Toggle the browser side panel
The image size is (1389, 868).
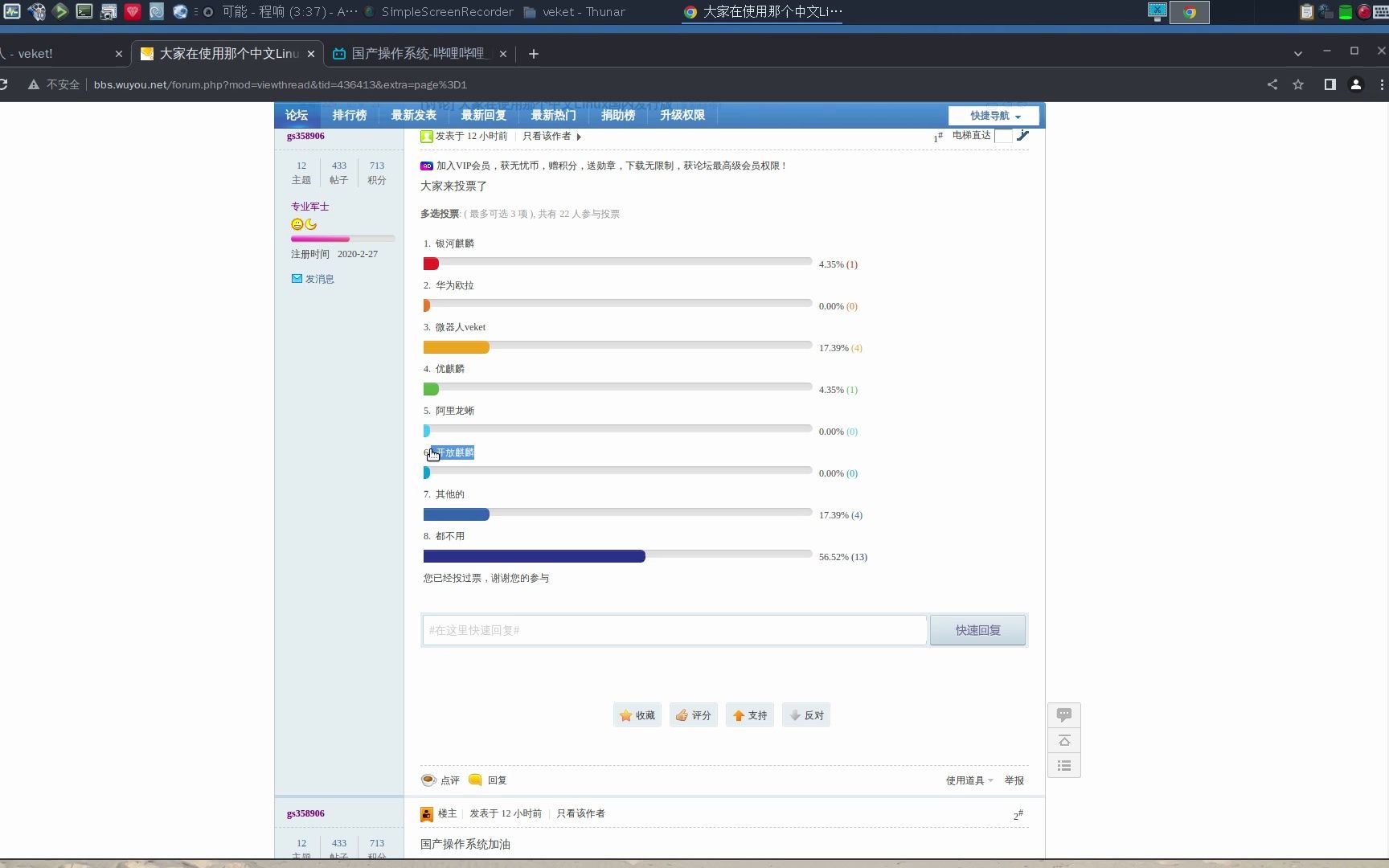point(1330,84)
